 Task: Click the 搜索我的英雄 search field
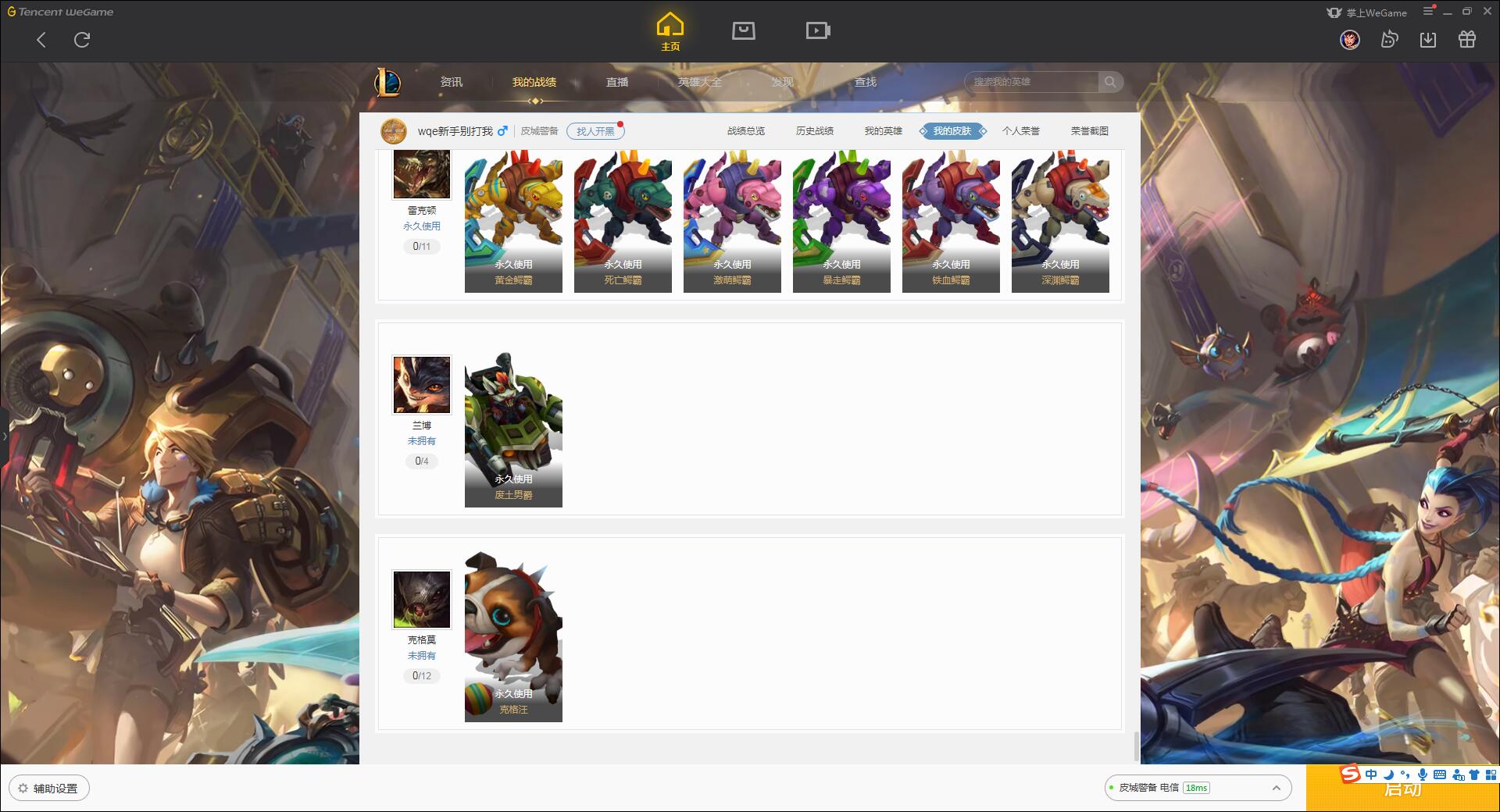click(x=1031, y=82)
